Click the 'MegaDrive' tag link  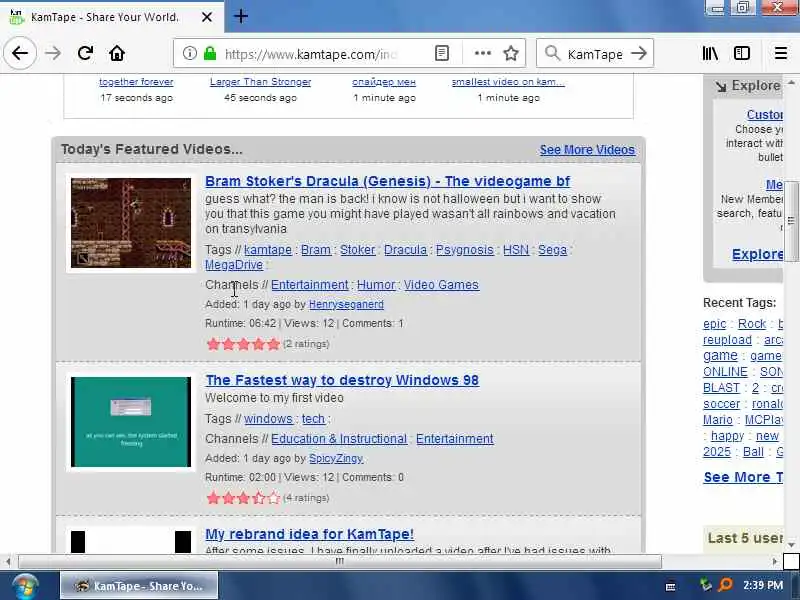click(x=234, y=265)
